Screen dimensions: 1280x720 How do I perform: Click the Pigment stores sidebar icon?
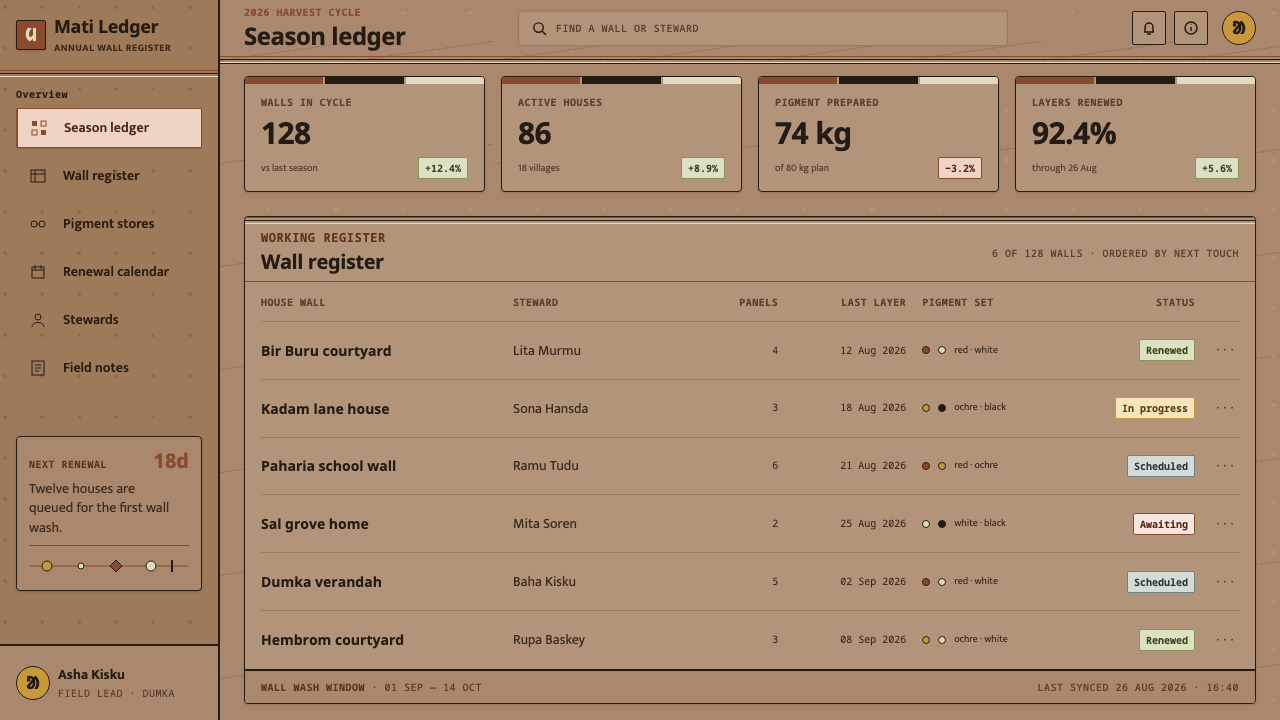pos(38,224)
